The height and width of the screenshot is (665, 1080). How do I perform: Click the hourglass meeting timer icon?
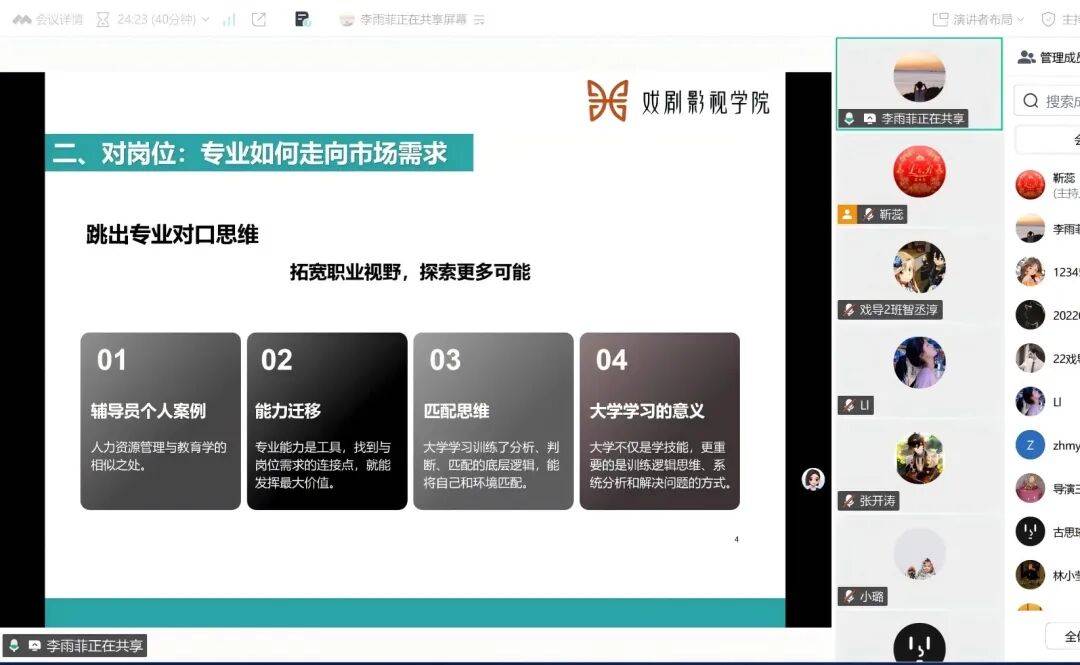pyautogui.click(x=103, y=19)
